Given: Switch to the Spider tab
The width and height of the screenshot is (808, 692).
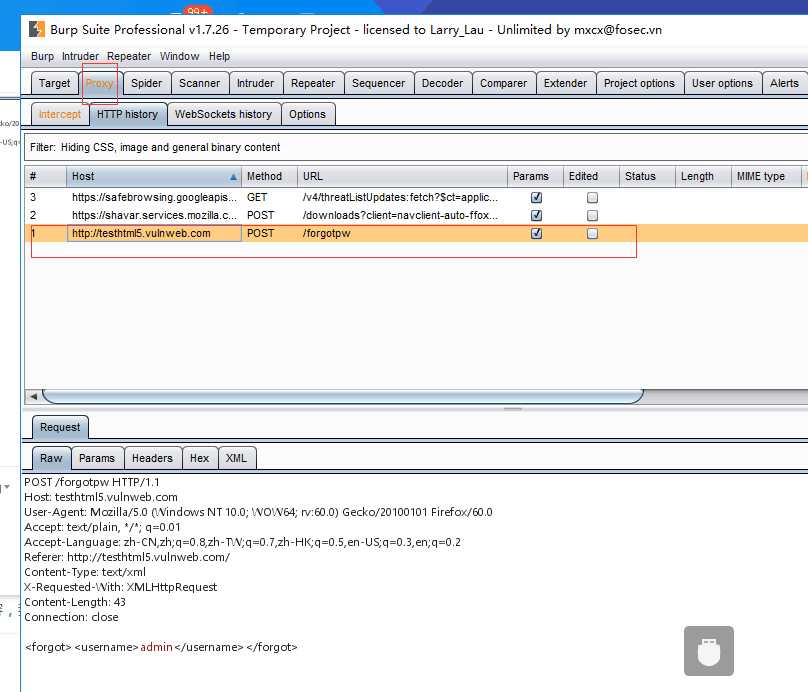Looking at the screenshot, I should tap(146, 83).
